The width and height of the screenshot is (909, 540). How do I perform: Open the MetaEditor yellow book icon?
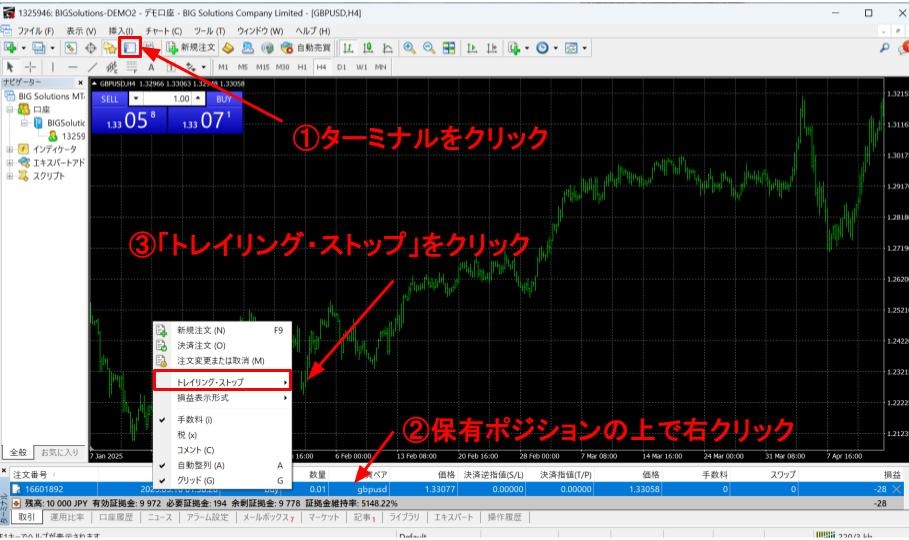pos(228,48)
